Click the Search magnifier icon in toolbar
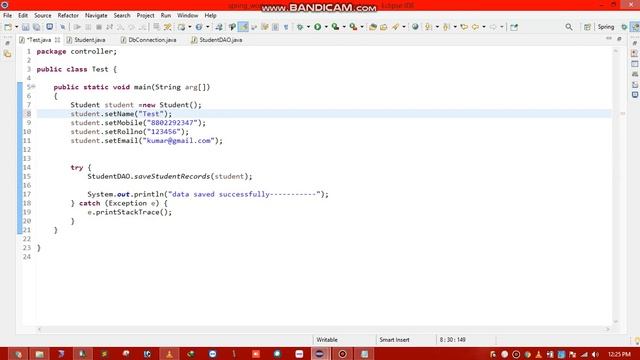The width and height of the screenshot is (640, 360). (x=569, y=27)
